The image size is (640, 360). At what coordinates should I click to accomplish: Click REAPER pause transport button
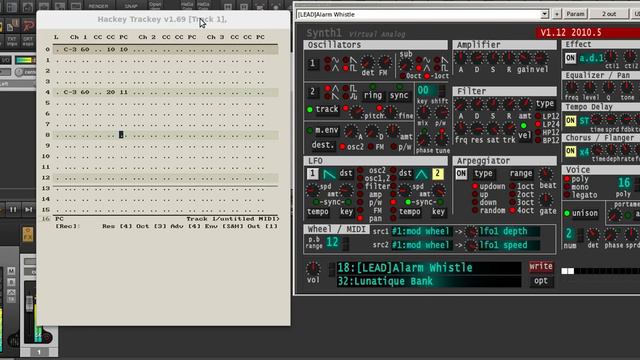(13, 209)
